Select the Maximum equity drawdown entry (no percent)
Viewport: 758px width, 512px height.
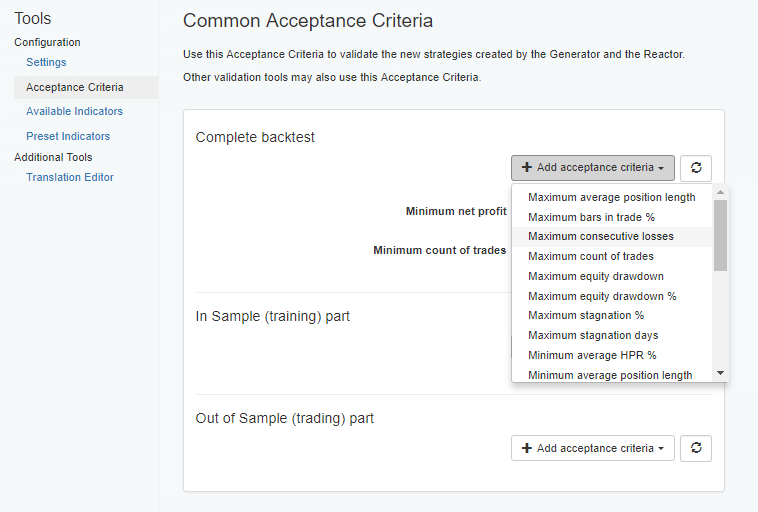(x=595, y=276)
